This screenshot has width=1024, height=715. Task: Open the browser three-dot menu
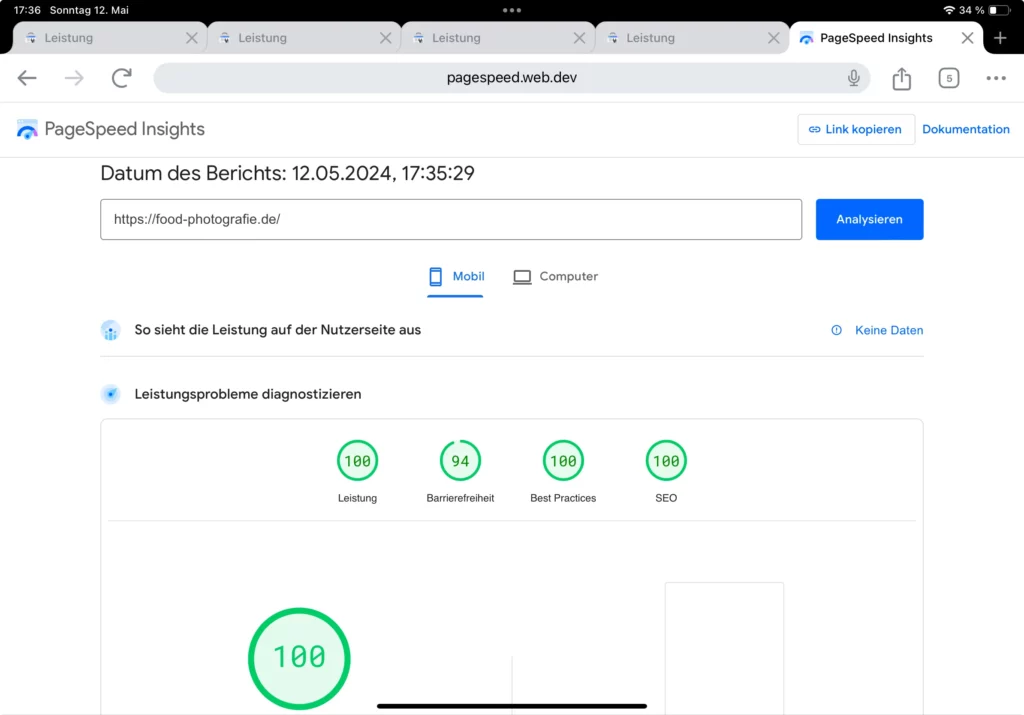[995, 78]
